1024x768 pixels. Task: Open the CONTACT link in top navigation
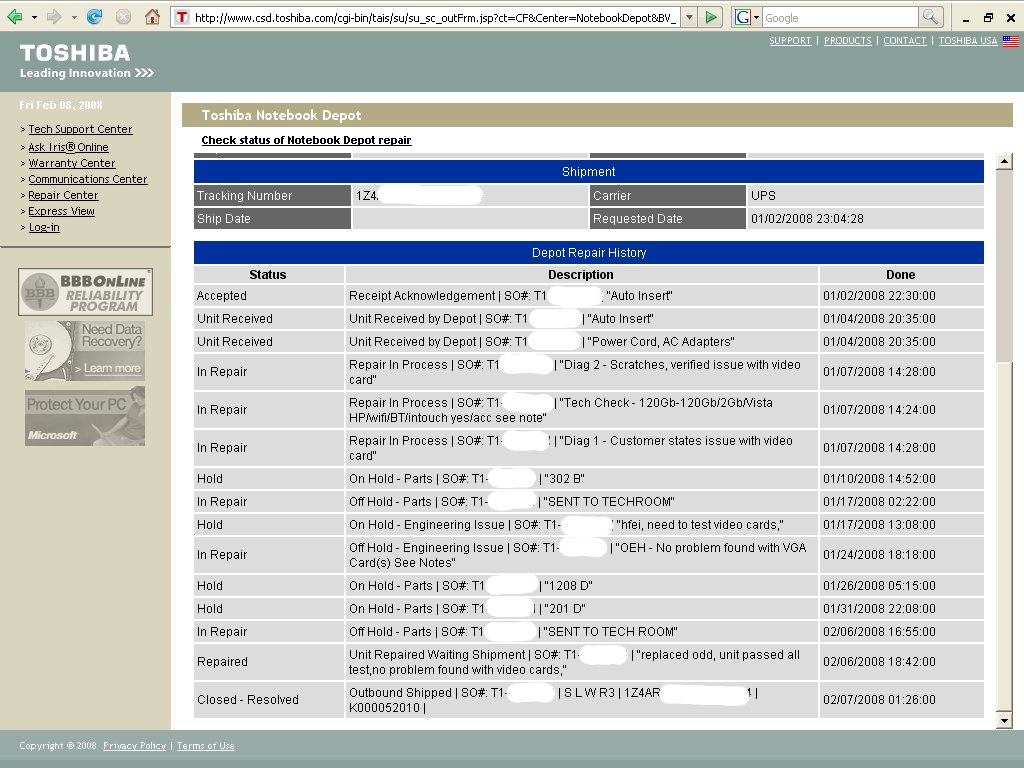click(904, 40)
